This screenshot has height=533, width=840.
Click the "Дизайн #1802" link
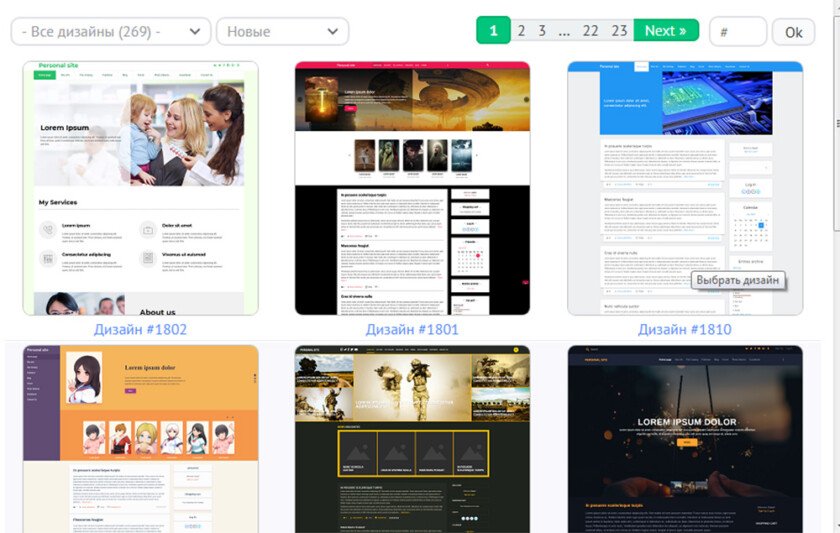[140, 329]
